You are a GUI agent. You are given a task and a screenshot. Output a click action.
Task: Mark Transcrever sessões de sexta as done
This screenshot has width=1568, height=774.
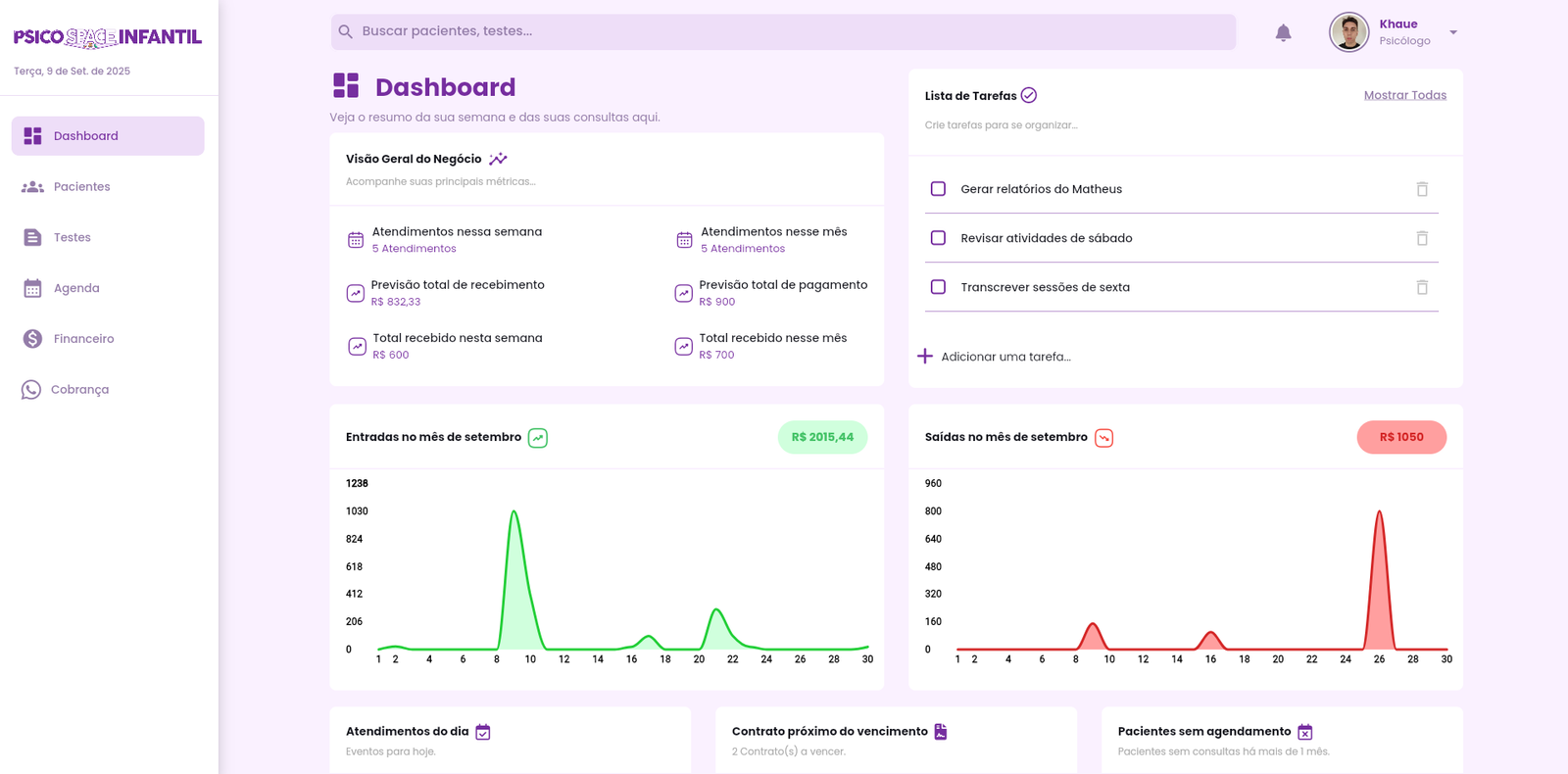[938, 287]
